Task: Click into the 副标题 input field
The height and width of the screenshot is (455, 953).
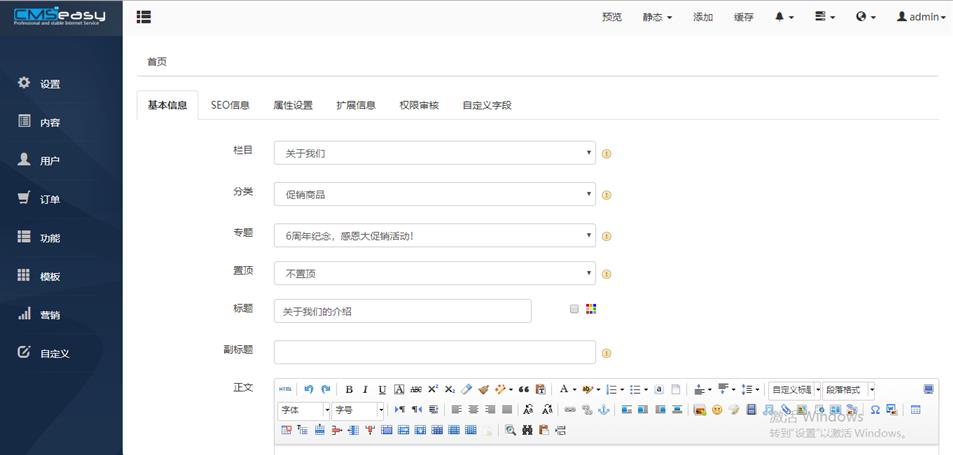Action: 434,352
